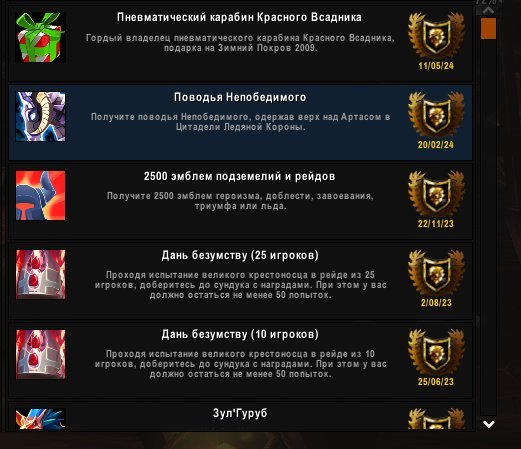The image size is (521, 449).
Task: Select the Зул'Гуруб achievement title
Action: [240, 413]
